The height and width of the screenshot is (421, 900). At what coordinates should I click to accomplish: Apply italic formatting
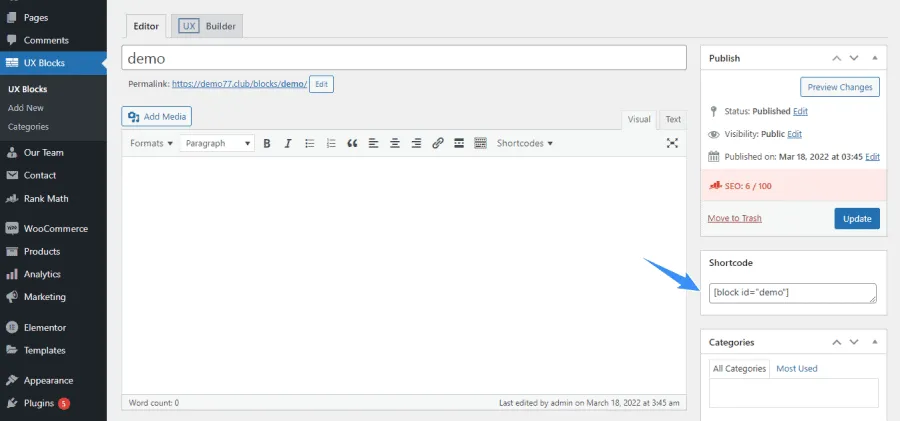pos(288,143)
